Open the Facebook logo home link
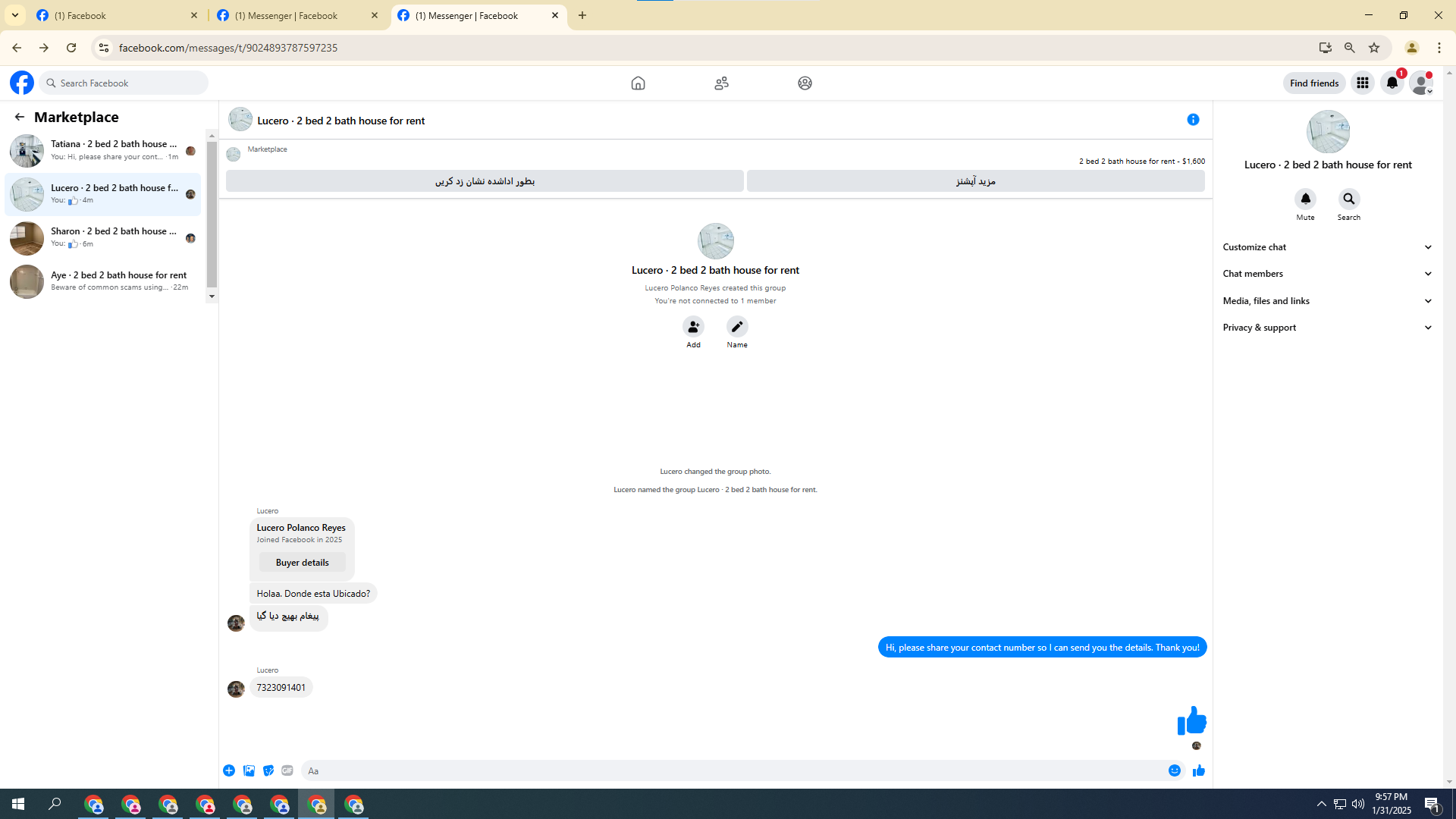1456x819 pixels. coord(22,83)
